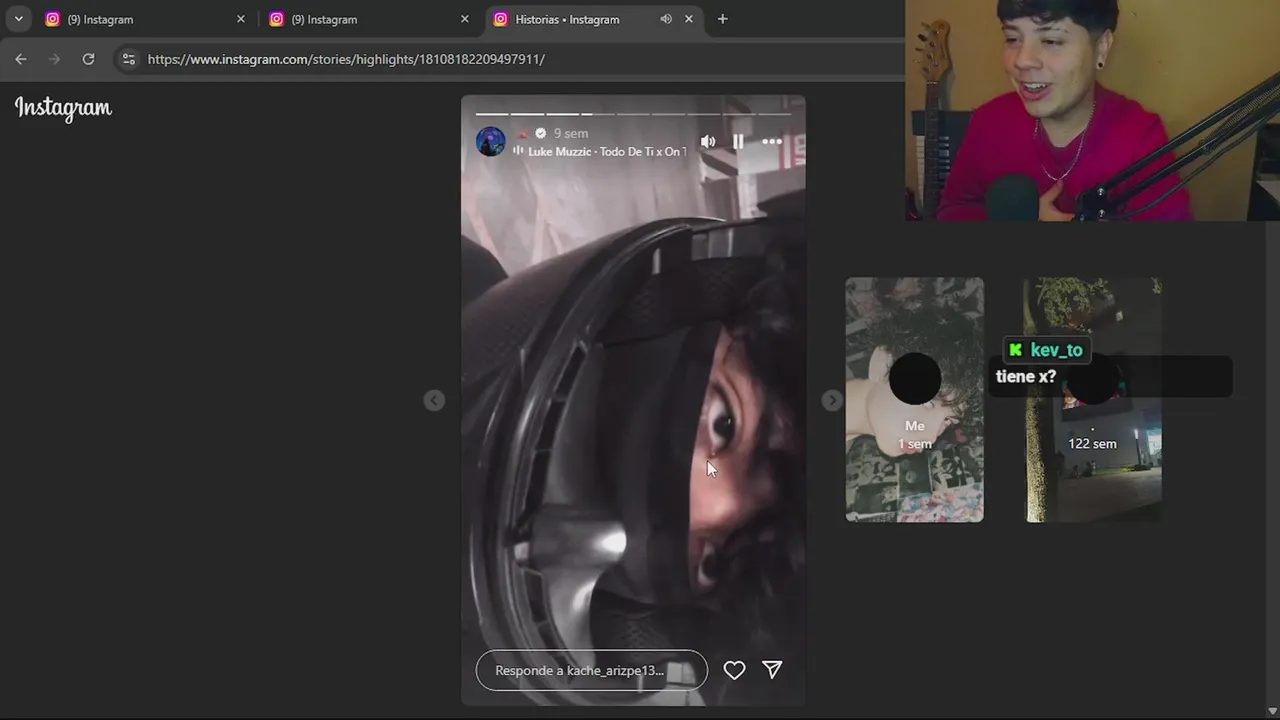The width and height of the screenshot is (1280, 720).
Task: Switch to the second Instagram browser tab
Action: click(367, 19)
